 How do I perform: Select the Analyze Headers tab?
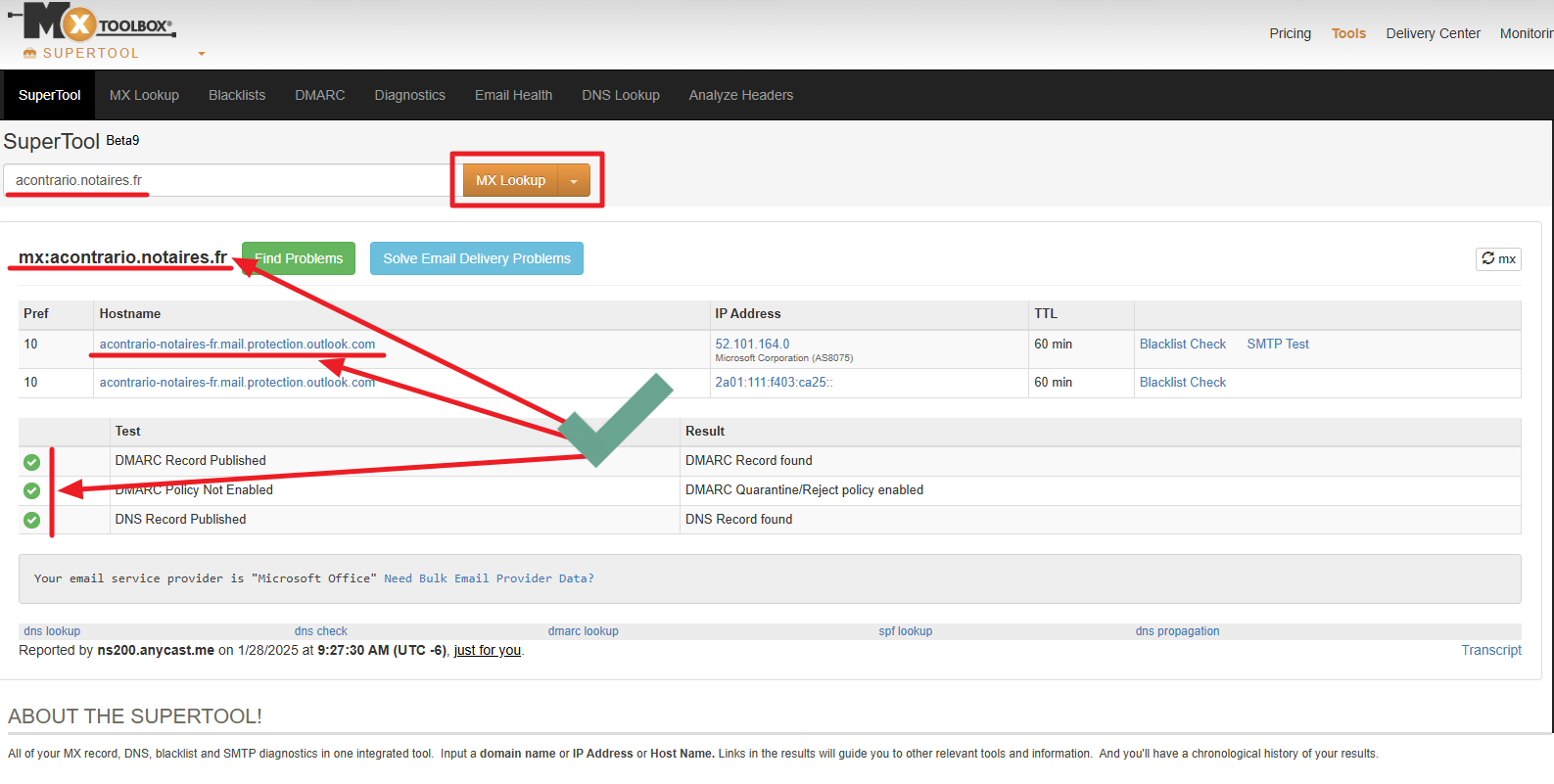click(741, 95)
